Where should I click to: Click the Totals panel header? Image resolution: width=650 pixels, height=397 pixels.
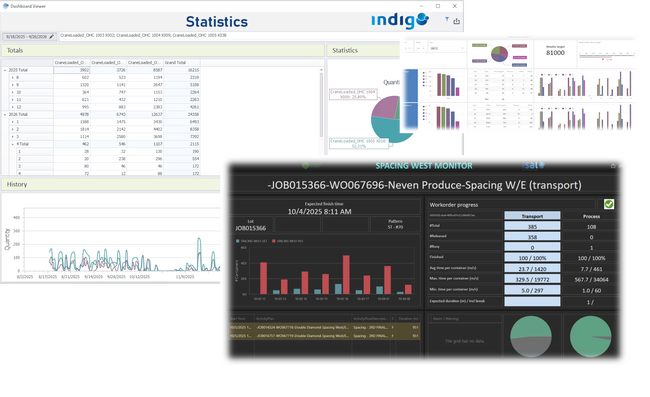point(162,51)
